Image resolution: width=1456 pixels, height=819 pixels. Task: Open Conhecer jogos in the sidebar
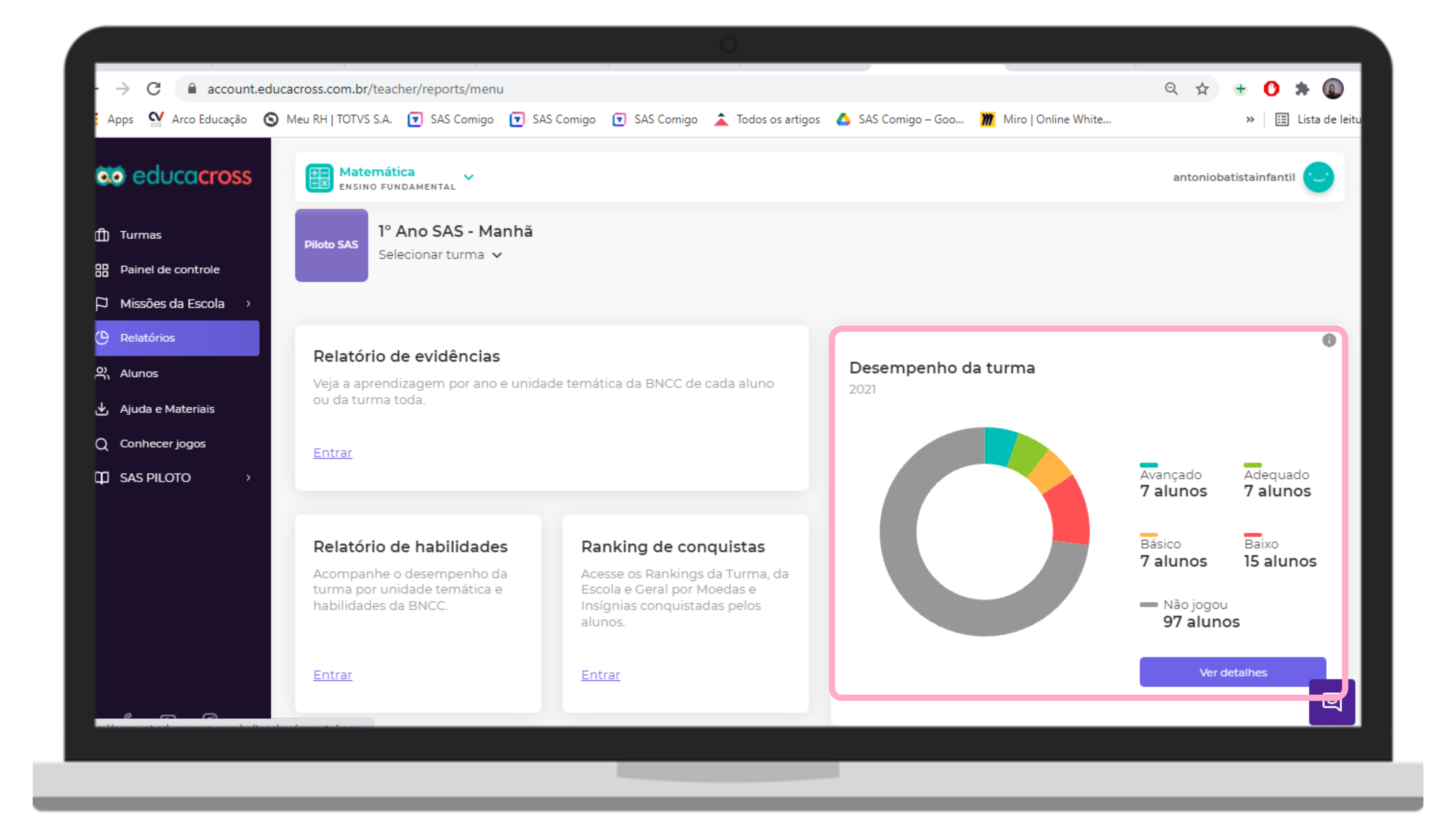click(x=163, y=444)
